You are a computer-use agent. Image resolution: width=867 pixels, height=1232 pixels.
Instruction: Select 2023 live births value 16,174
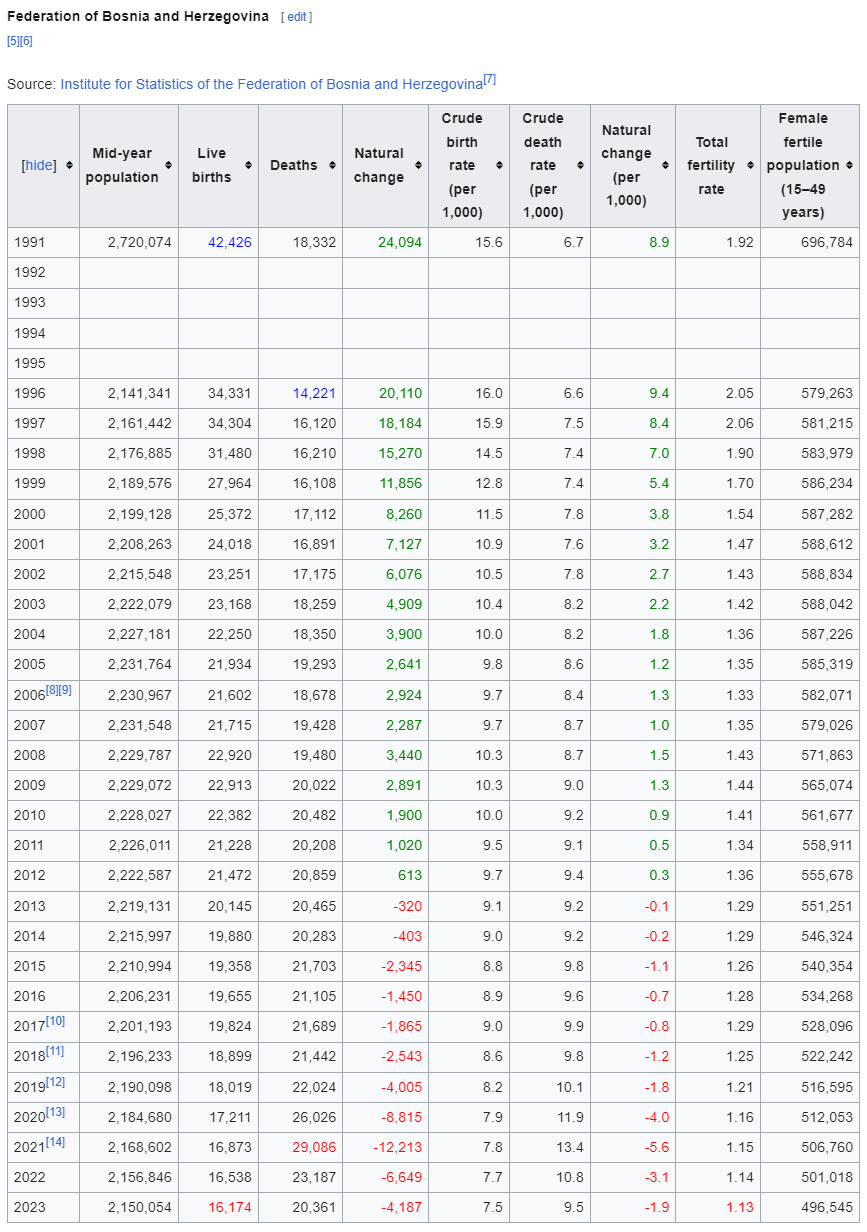coord(230,1207)
